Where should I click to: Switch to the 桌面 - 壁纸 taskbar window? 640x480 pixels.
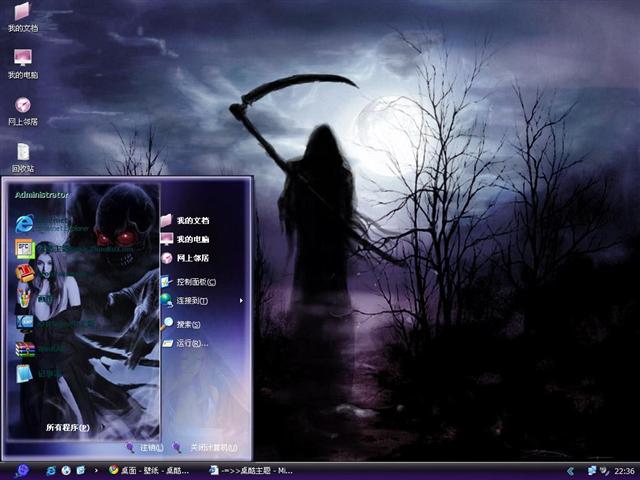point(152,470)
